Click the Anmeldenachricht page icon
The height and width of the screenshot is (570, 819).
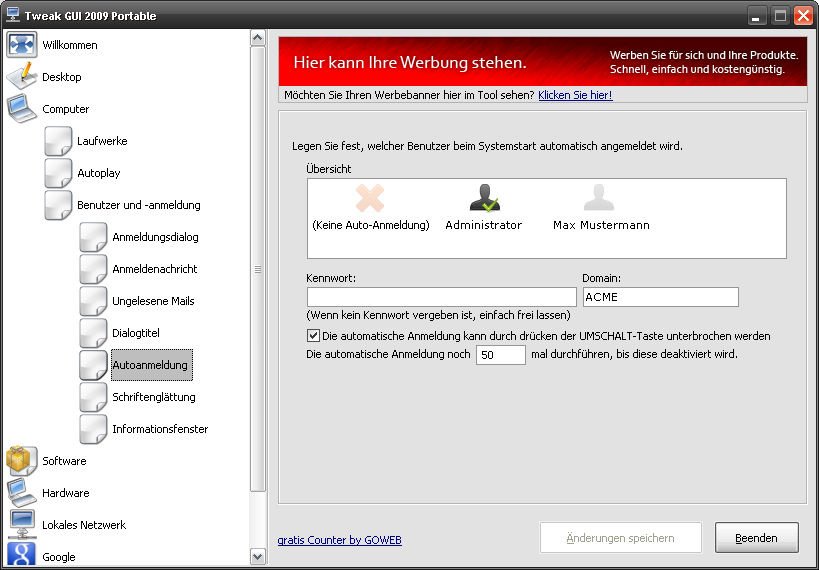click(x=93, y=269)
